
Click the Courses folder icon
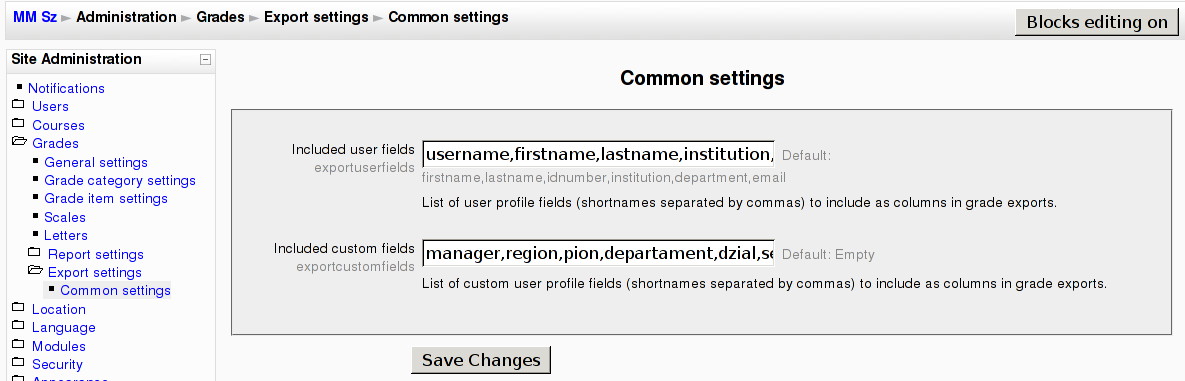click(18, 123)
